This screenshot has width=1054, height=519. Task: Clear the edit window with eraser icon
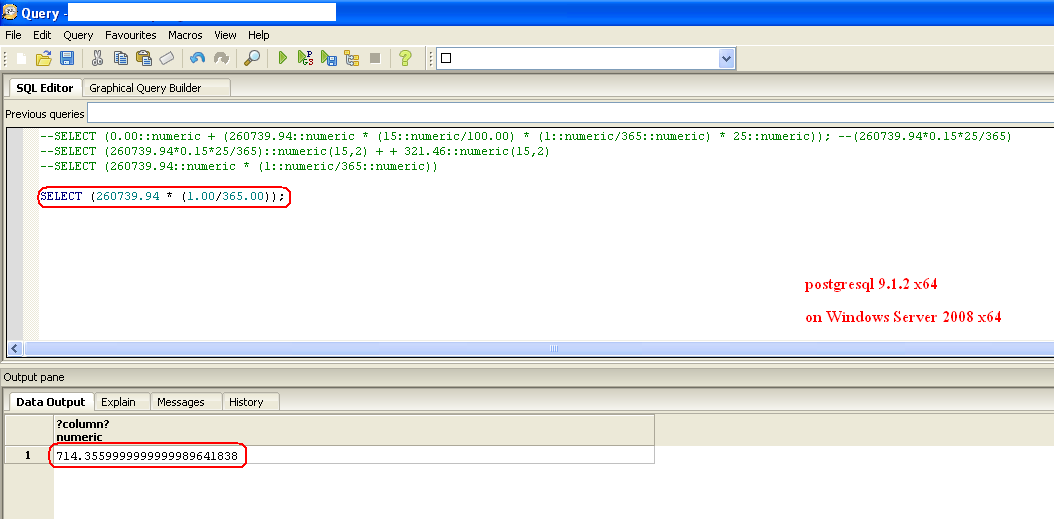[167, 58]
